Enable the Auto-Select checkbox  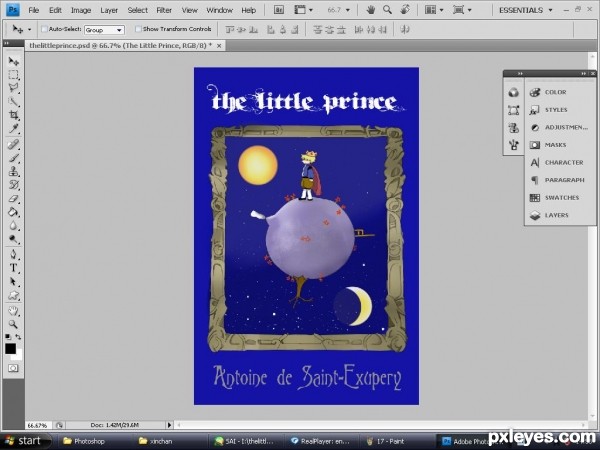pyautogui.click(x=44, y=29)
